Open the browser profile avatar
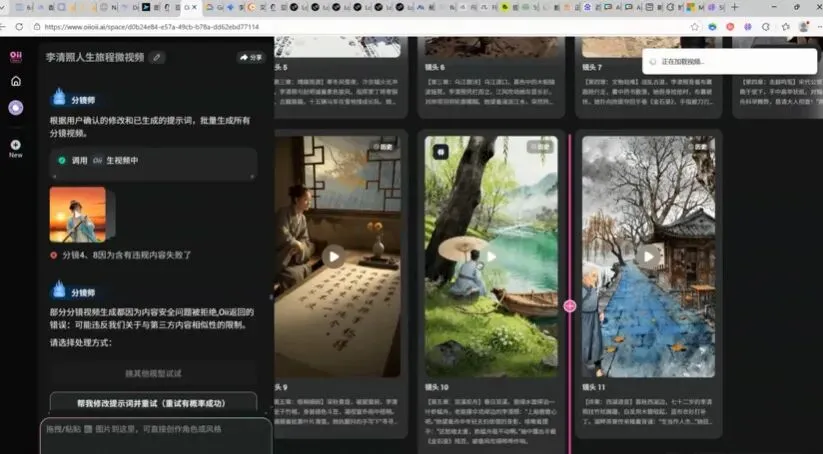Image resolution: width=823 pixels, height=454 pixels. [x=804, y=27]
